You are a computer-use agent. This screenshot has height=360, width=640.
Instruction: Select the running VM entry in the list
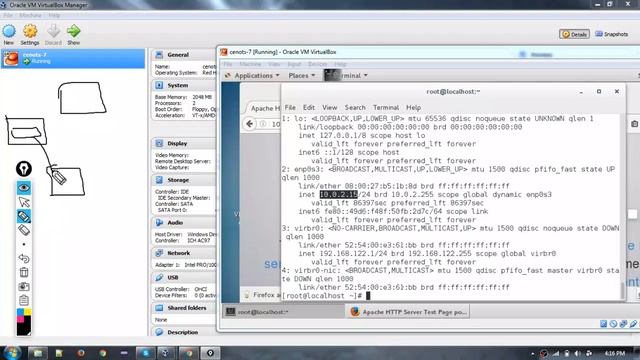coord(73,58)
